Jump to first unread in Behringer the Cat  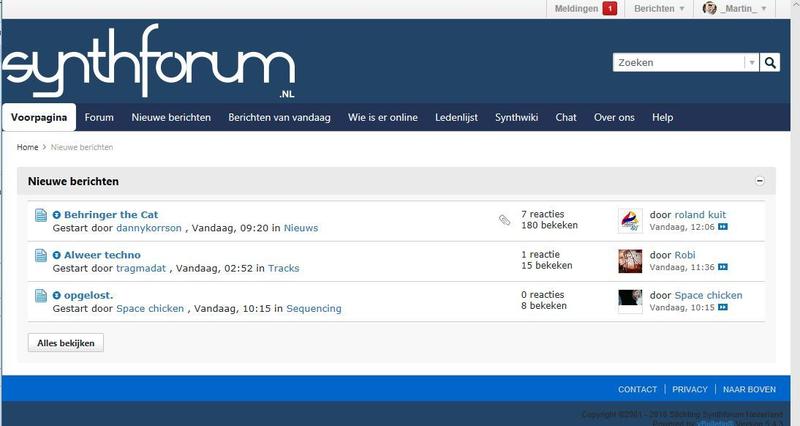tap(57, 215)
